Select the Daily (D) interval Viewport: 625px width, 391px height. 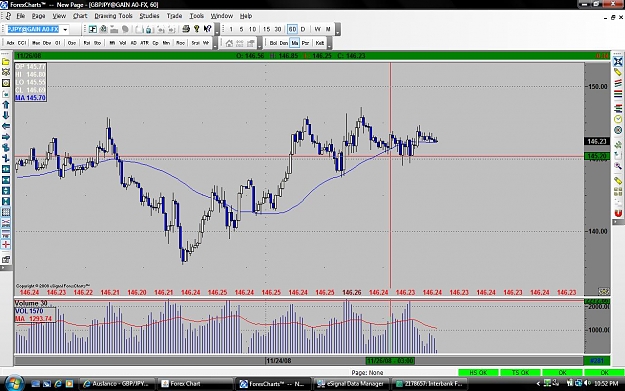(303, 29)
